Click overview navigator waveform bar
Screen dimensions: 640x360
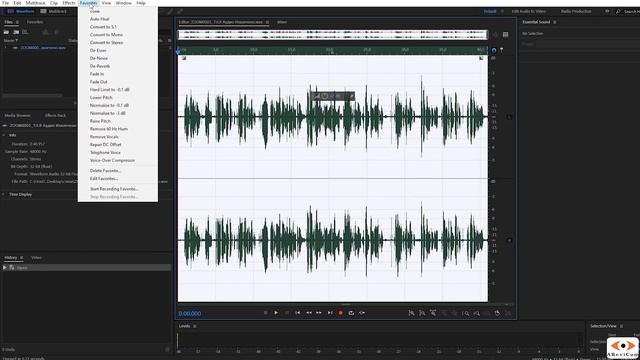pos(333,35)
